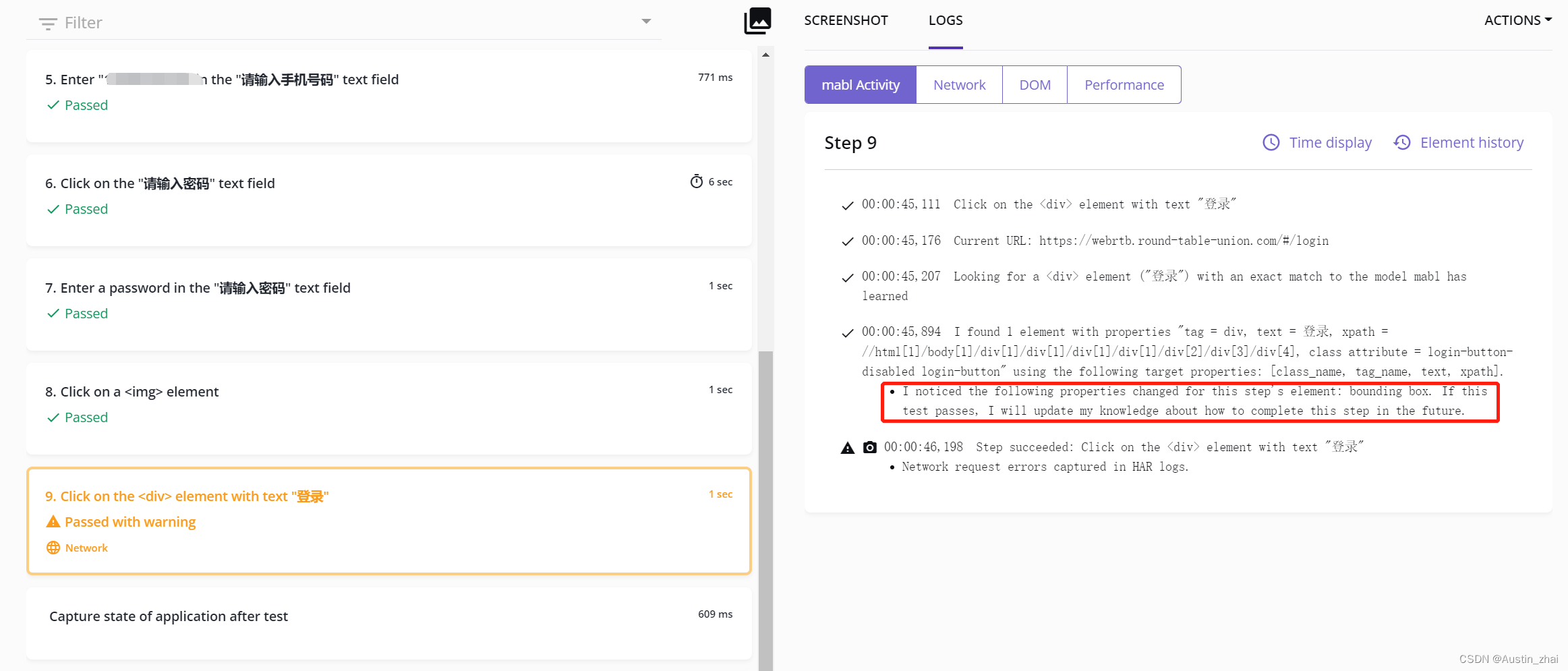Select the DOM tab
This screenshot has height=671, width=1568.
1035,85
